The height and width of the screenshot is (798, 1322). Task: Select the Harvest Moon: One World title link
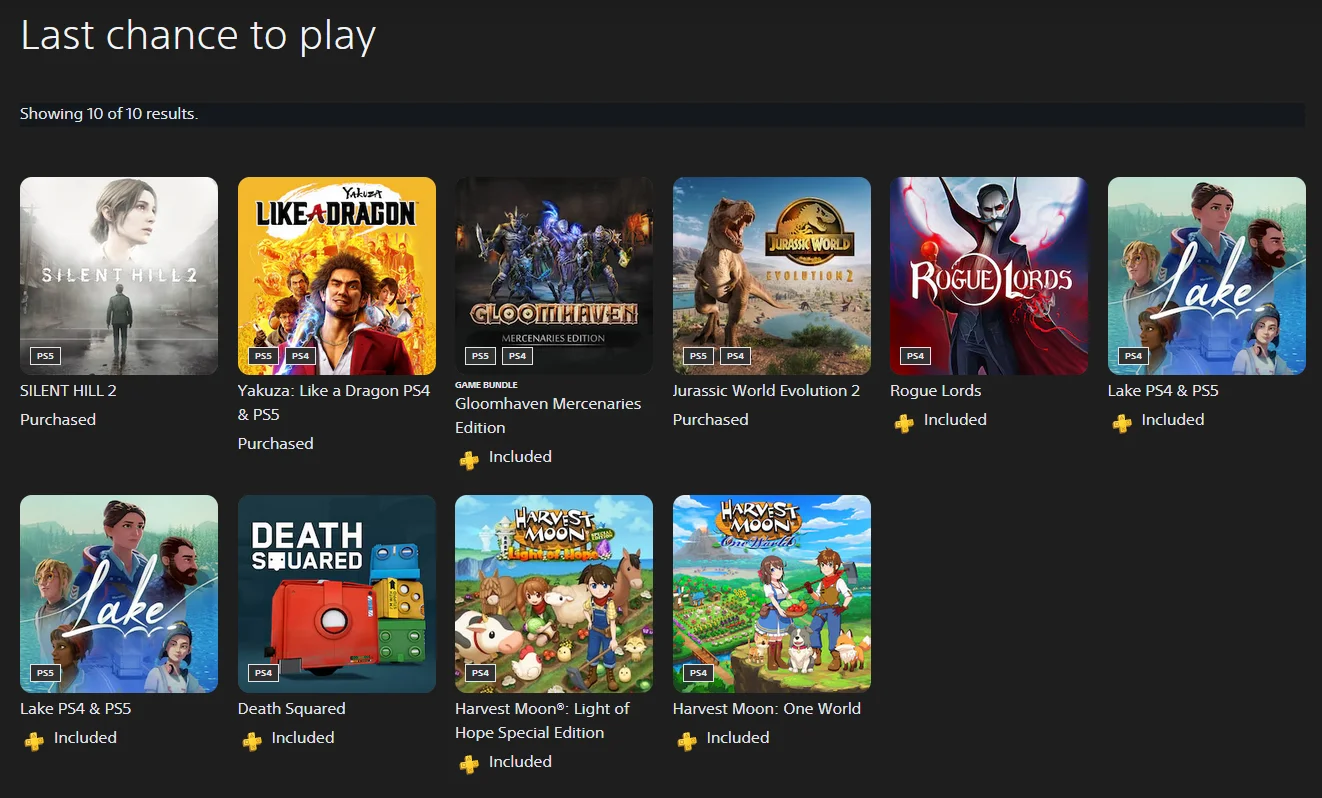click(x=767, y=709)
